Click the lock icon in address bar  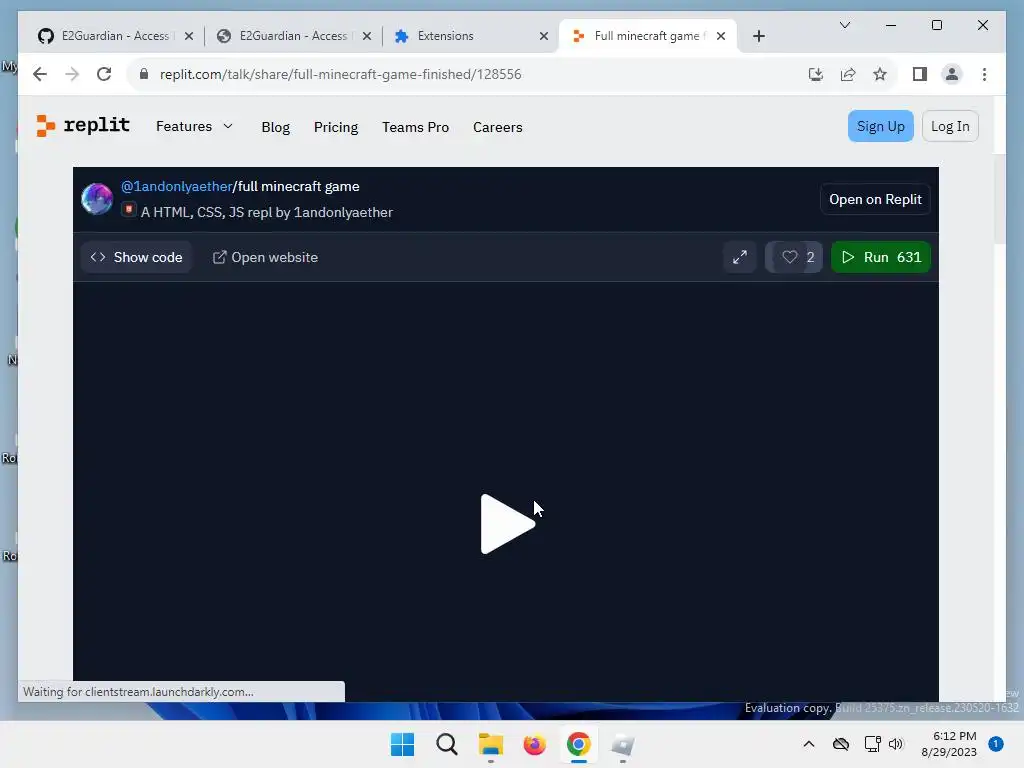coord(144,74)
